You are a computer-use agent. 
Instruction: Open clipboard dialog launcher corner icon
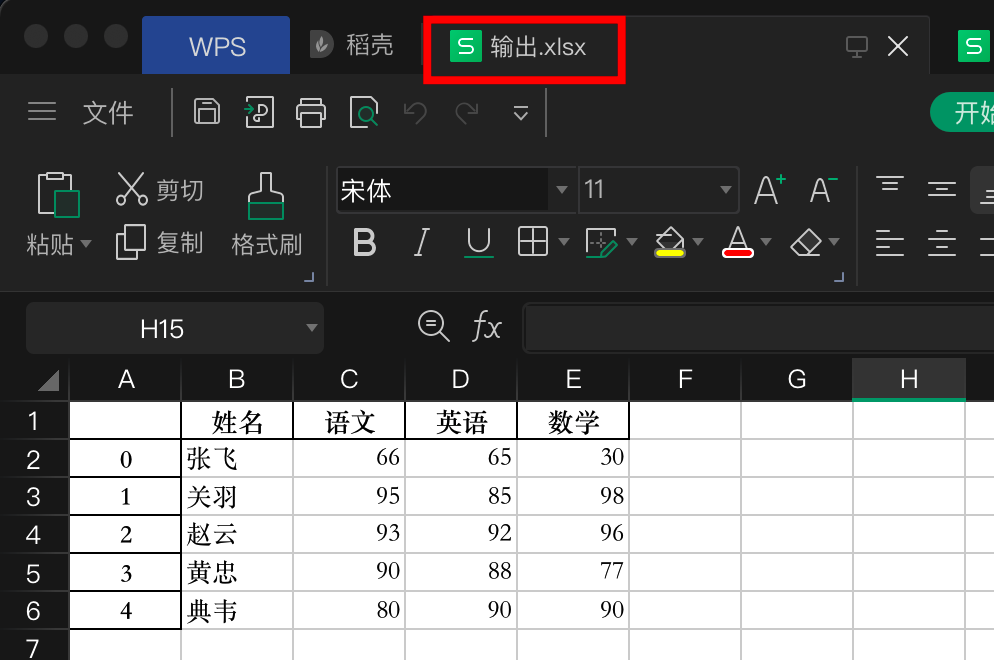(309, 277)
